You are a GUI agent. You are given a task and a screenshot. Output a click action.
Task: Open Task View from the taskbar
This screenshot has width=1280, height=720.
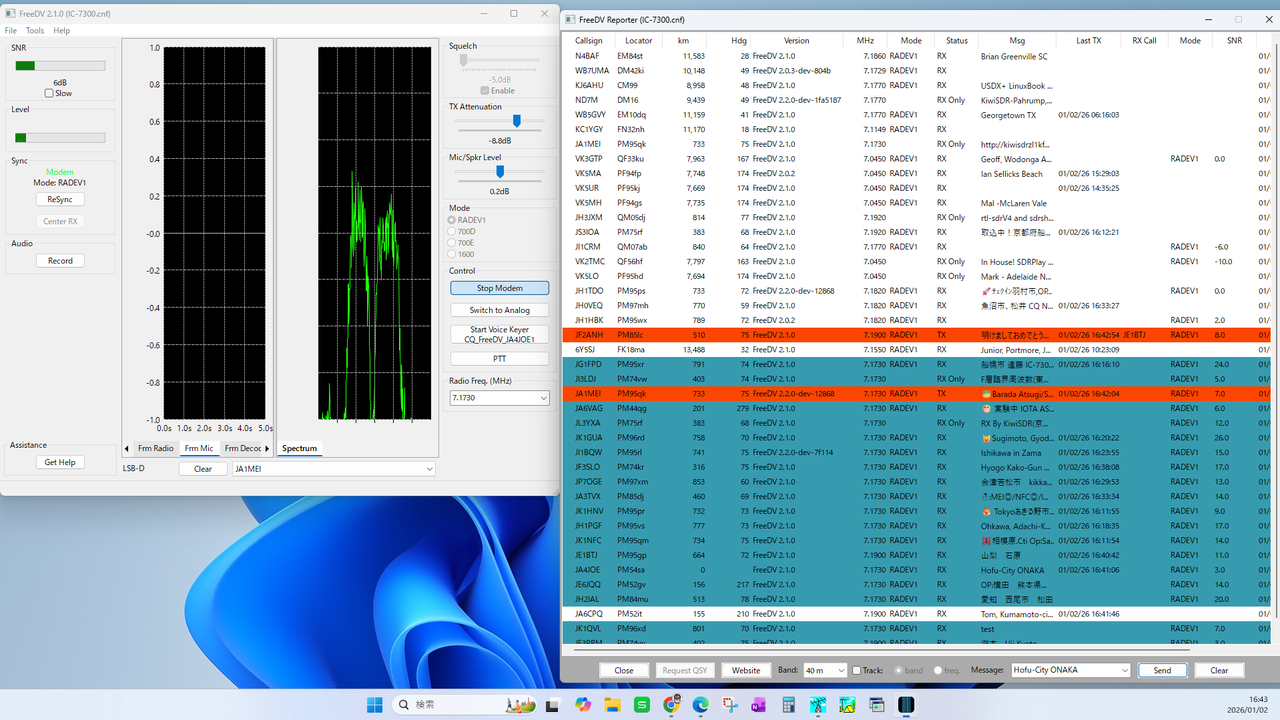coord(553,705)
